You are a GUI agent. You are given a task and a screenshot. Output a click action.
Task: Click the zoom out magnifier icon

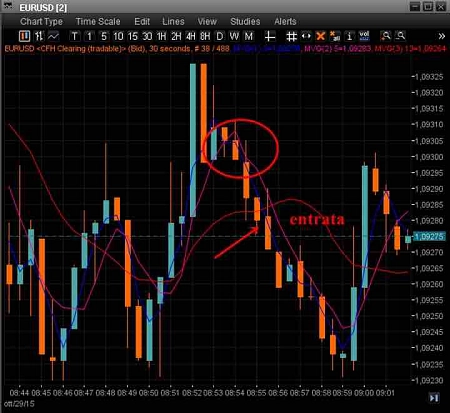coord(400,36)
